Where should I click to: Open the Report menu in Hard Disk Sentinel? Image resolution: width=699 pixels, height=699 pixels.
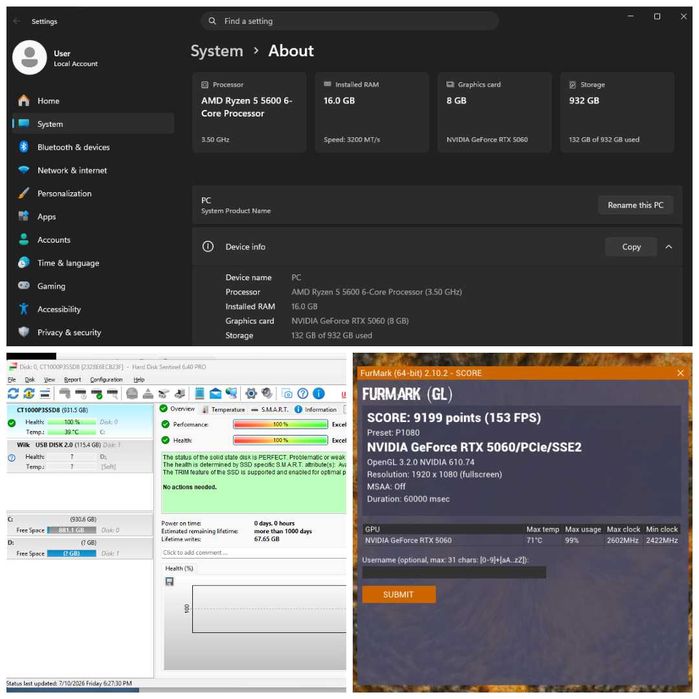(72, 379)
